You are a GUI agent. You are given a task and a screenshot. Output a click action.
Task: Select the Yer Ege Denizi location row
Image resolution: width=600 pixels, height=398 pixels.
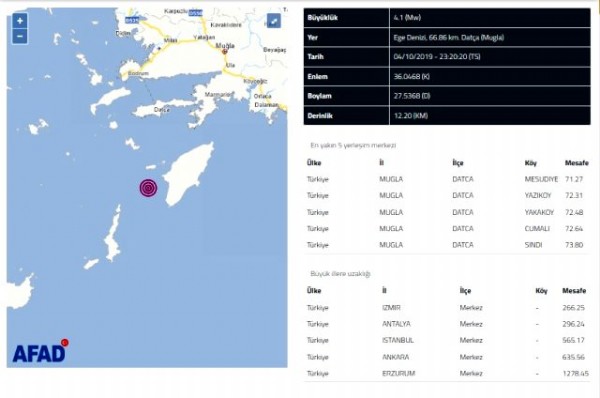point(447,38)
